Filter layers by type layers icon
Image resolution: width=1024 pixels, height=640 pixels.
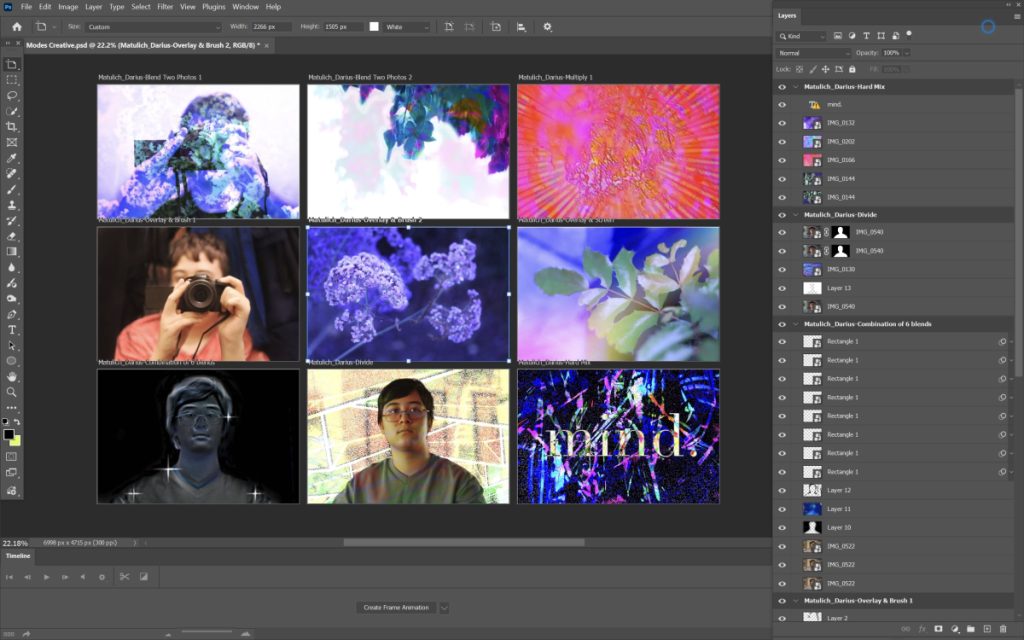point(867,36)
